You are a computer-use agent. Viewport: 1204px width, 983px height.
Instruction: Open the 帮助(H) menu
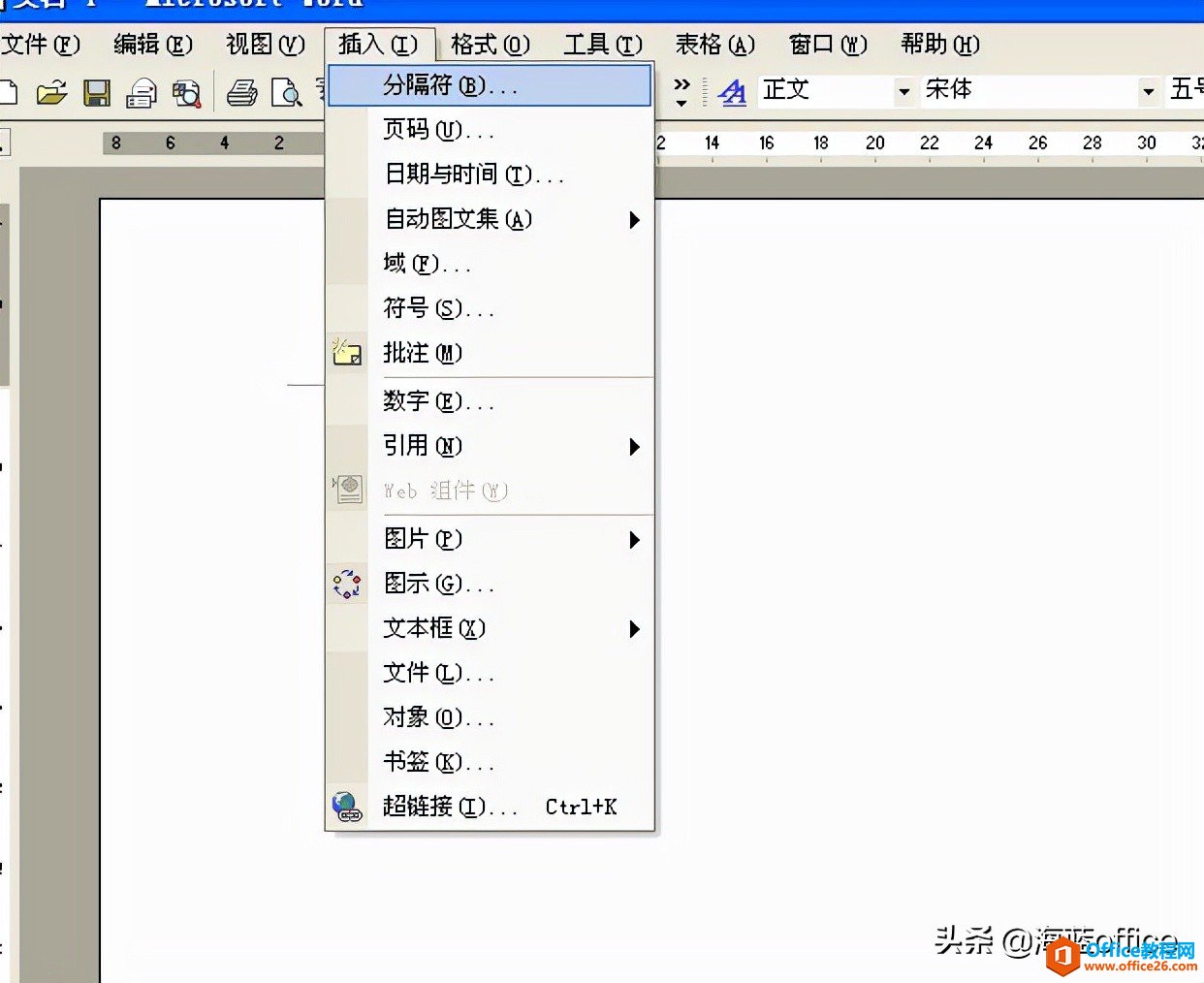pos(940,45)
